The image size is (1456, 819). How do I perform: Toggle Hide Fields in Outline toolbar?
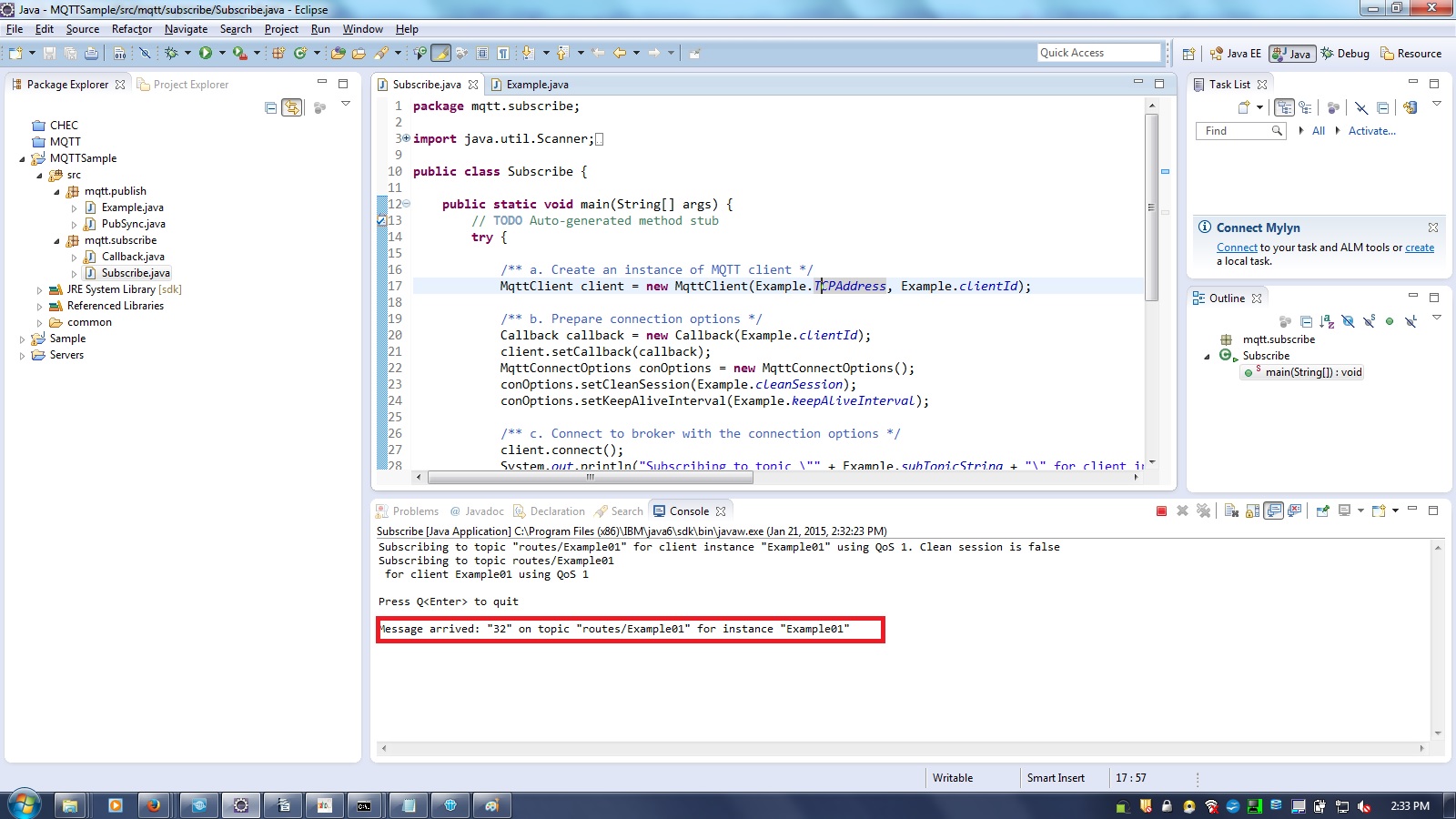click(1348, 322)
